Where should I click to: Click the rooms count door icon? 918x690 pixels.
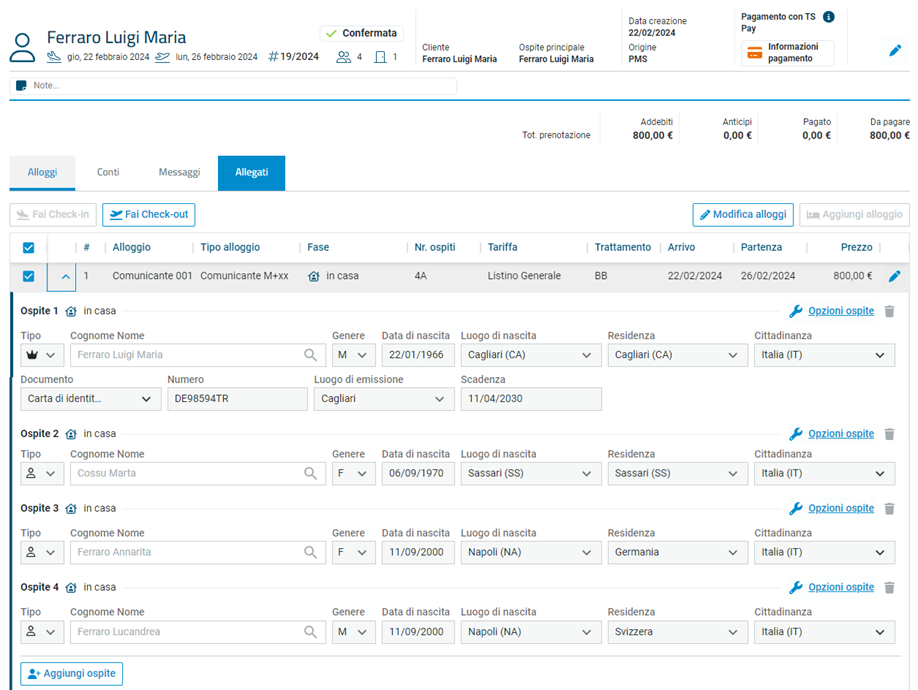tap(381, 57)
